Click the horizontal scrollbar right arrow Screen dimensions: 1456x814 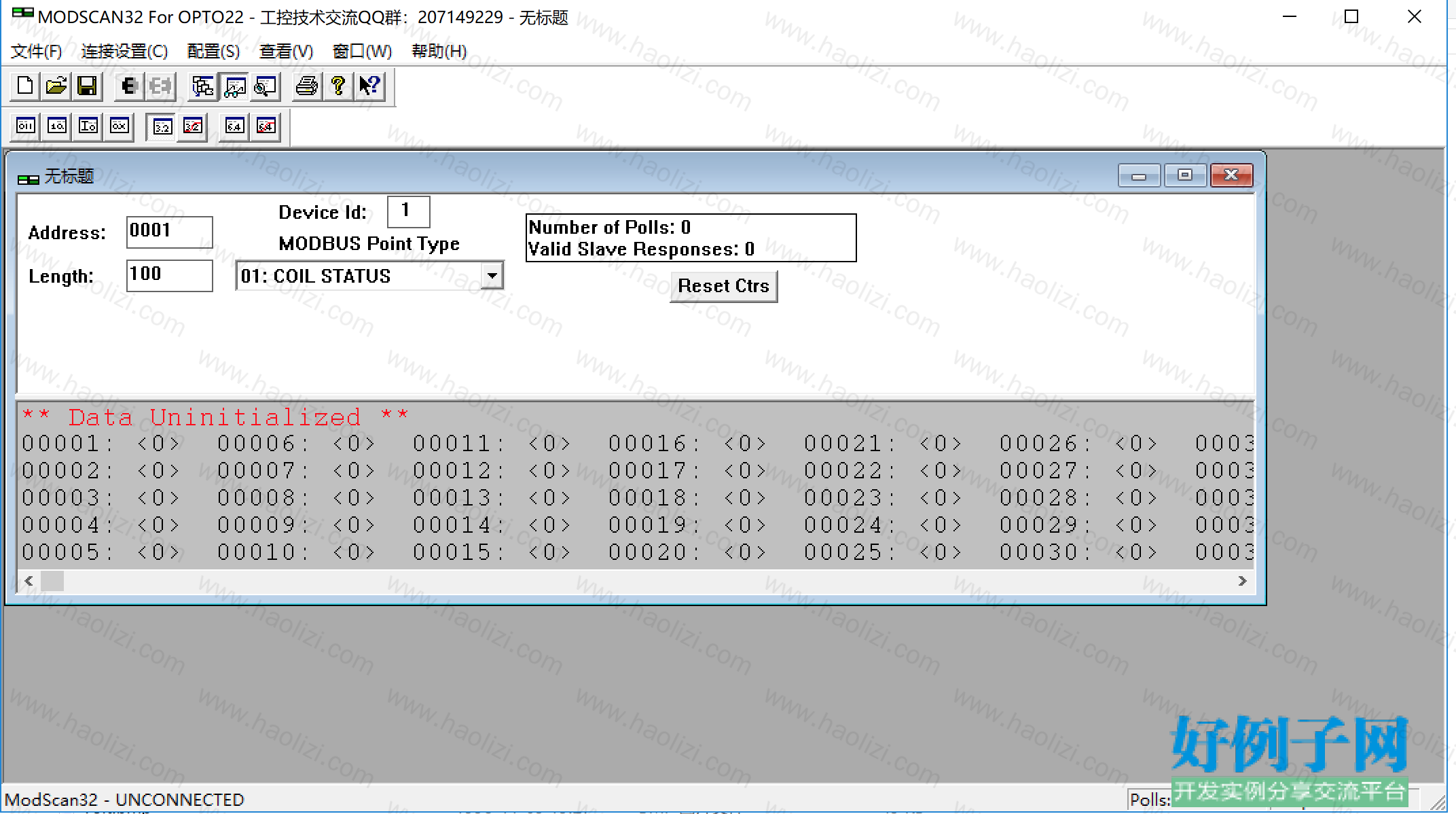pyautogui.click(x=1242, y=581)
